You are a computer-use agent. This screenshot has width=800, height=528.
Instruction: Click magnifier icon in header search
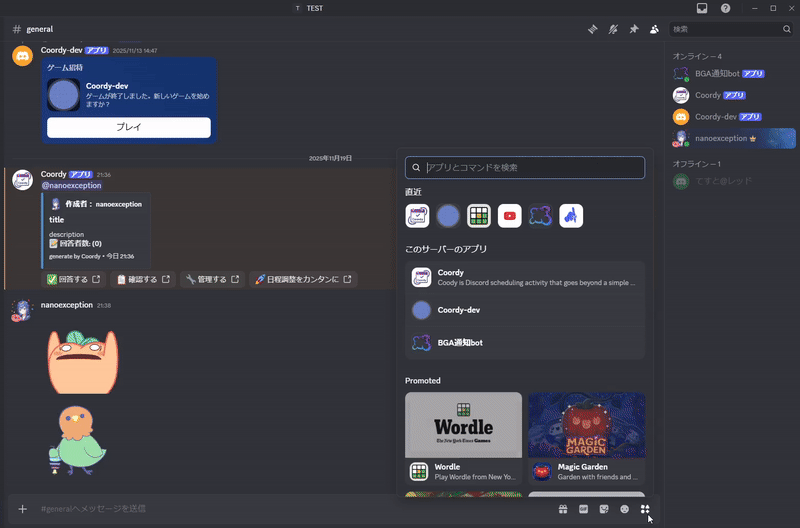(787, 29)
